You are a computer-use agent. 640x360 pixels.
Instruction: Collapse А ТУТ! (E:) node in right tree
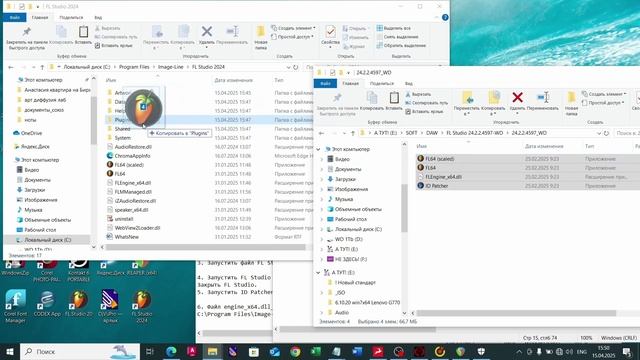point(318,272)
